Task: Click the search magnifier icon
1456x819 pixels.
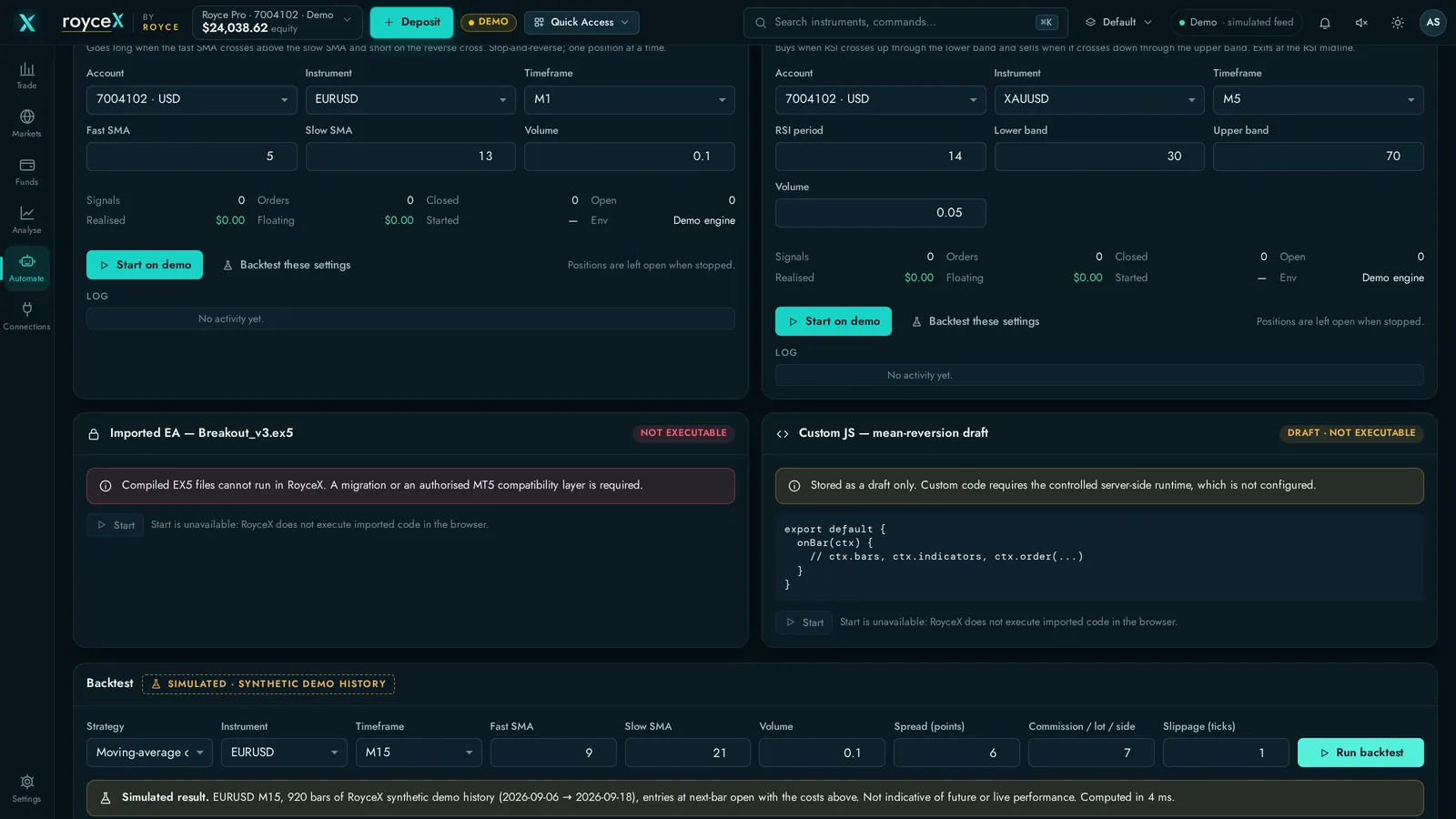Action: click(x=761, y=23)
